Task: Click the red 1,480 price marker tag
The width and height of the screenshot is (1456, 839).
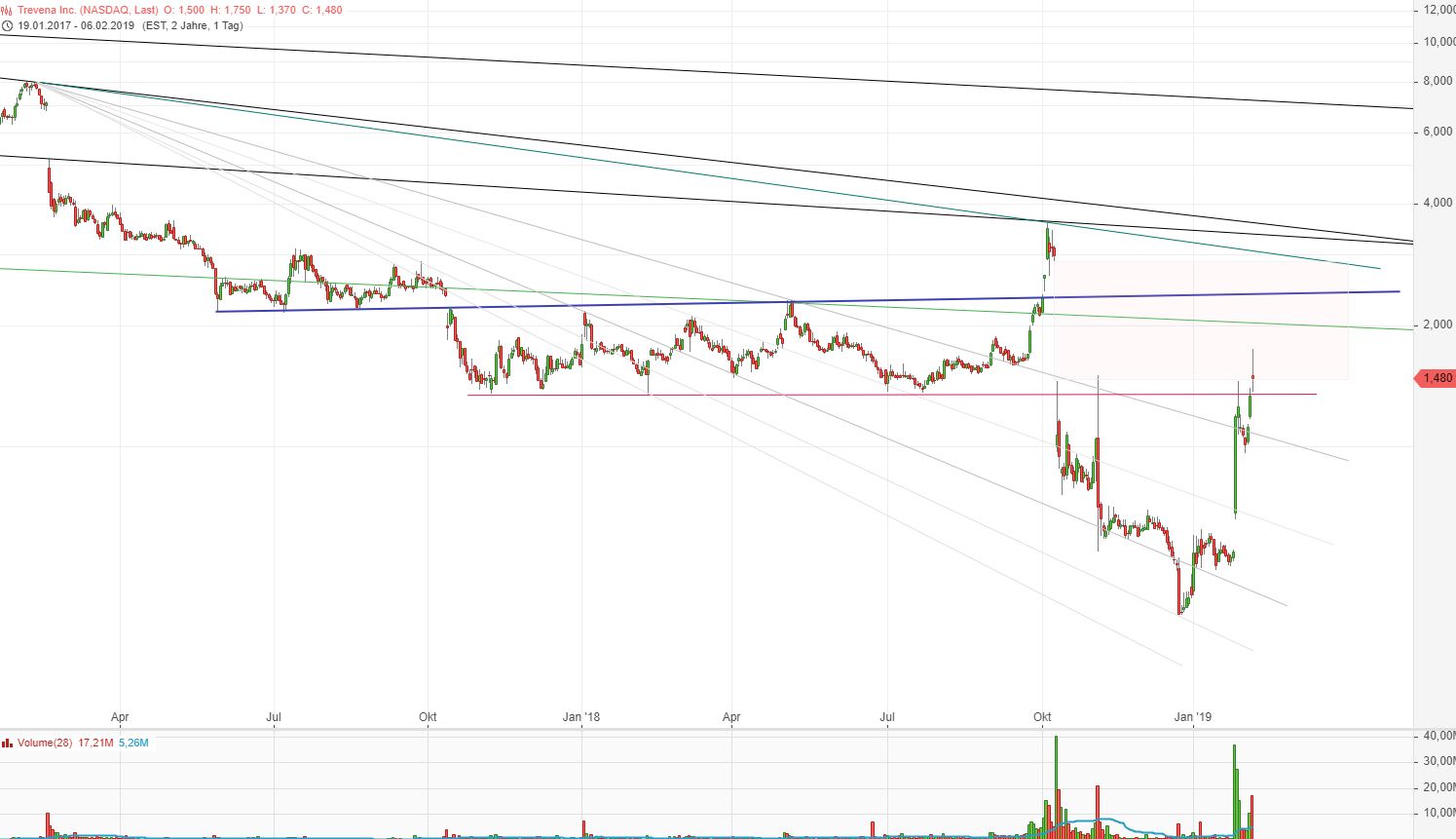Action: coord(1435,378)
